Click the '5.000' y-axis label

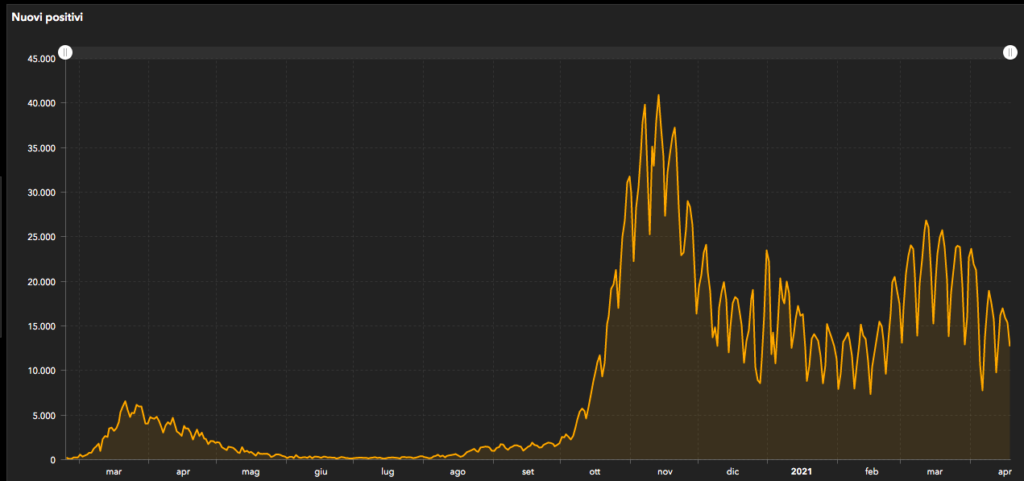(x=44, y=416)
